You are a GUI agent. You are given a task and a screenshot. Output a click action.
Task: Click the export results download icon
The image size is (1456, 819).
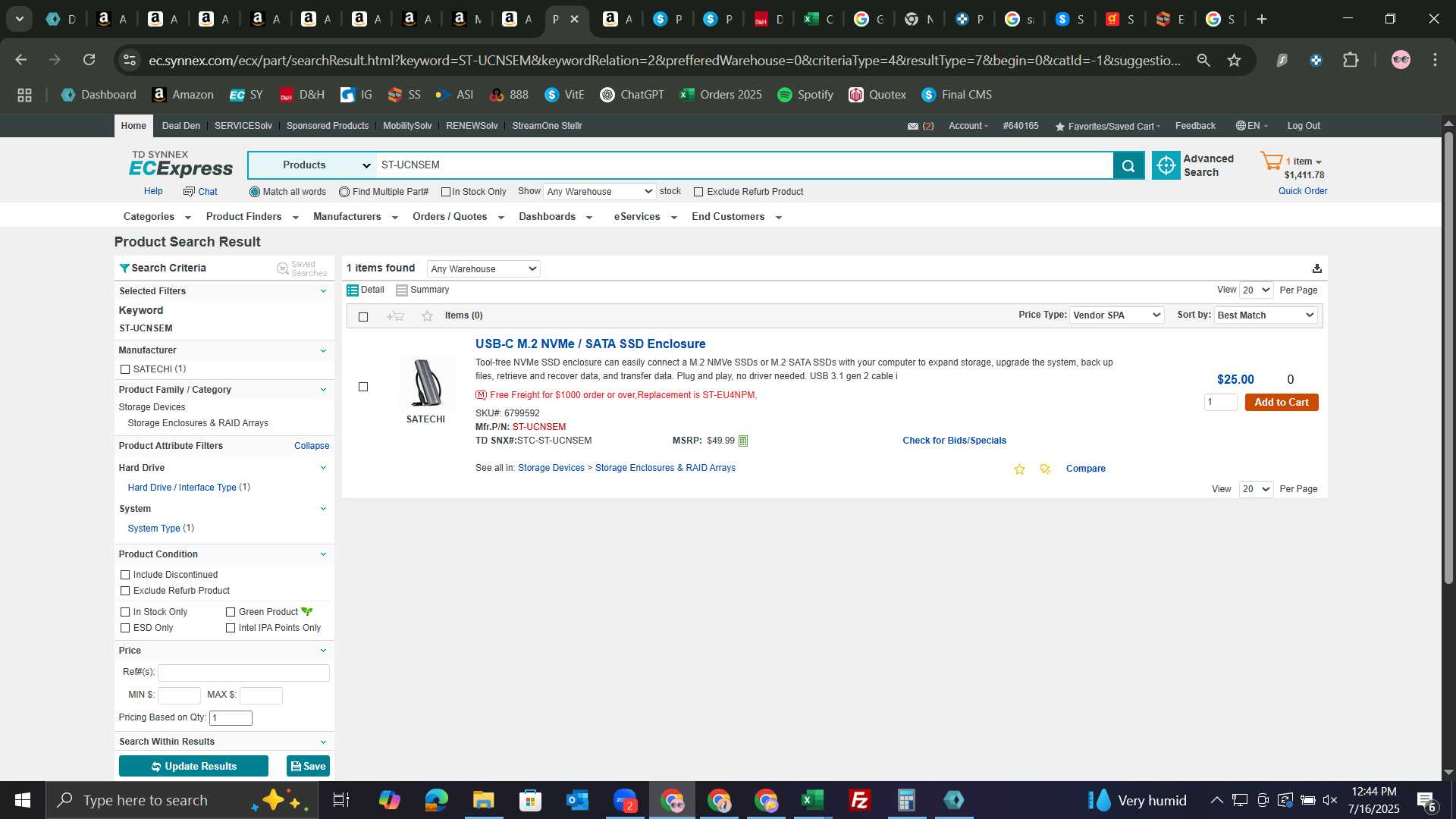point(1317,268)
